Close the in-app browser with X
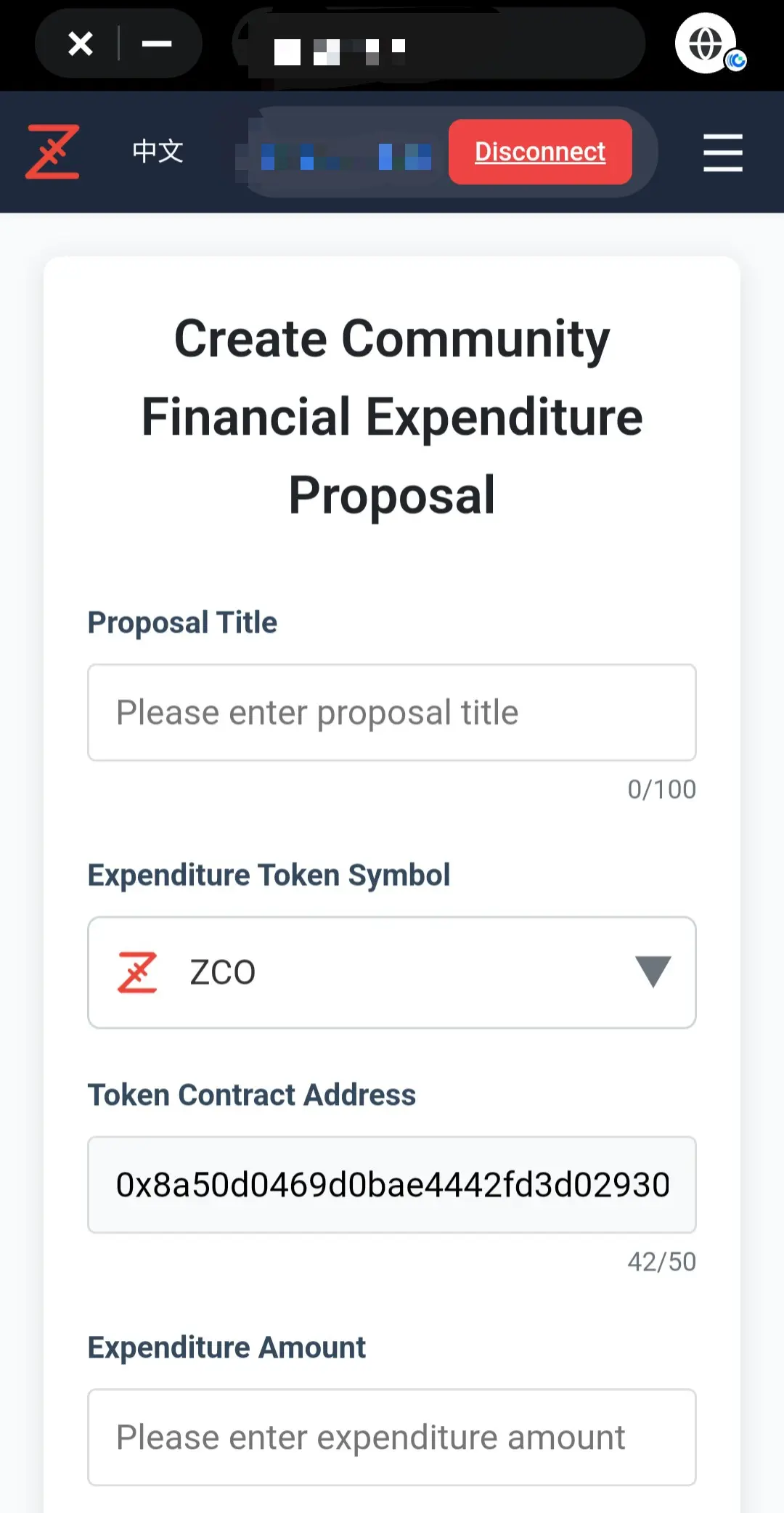This screenshot has height=1513, width=784. tap(81, 44)
